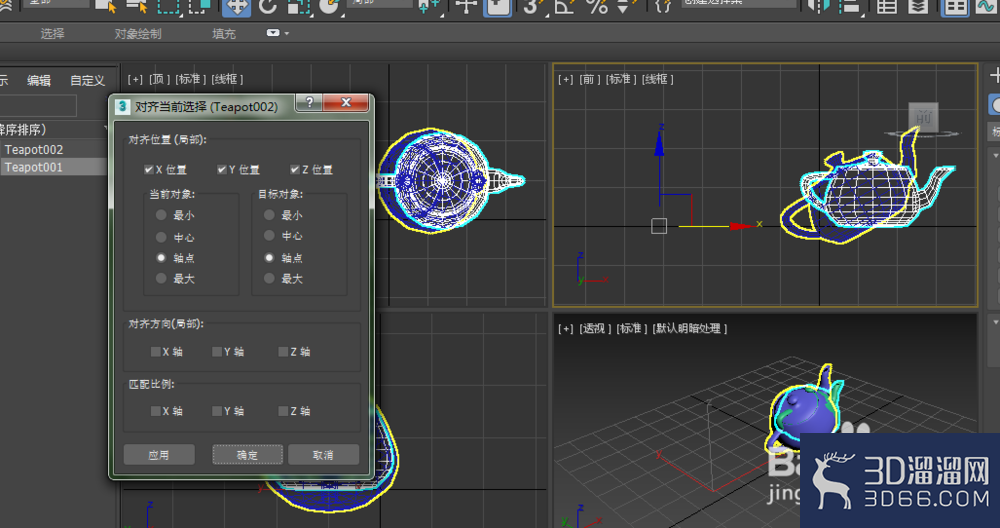Enable X 轴 in 匹配比例
The image size is (1000, 528).
156,411
